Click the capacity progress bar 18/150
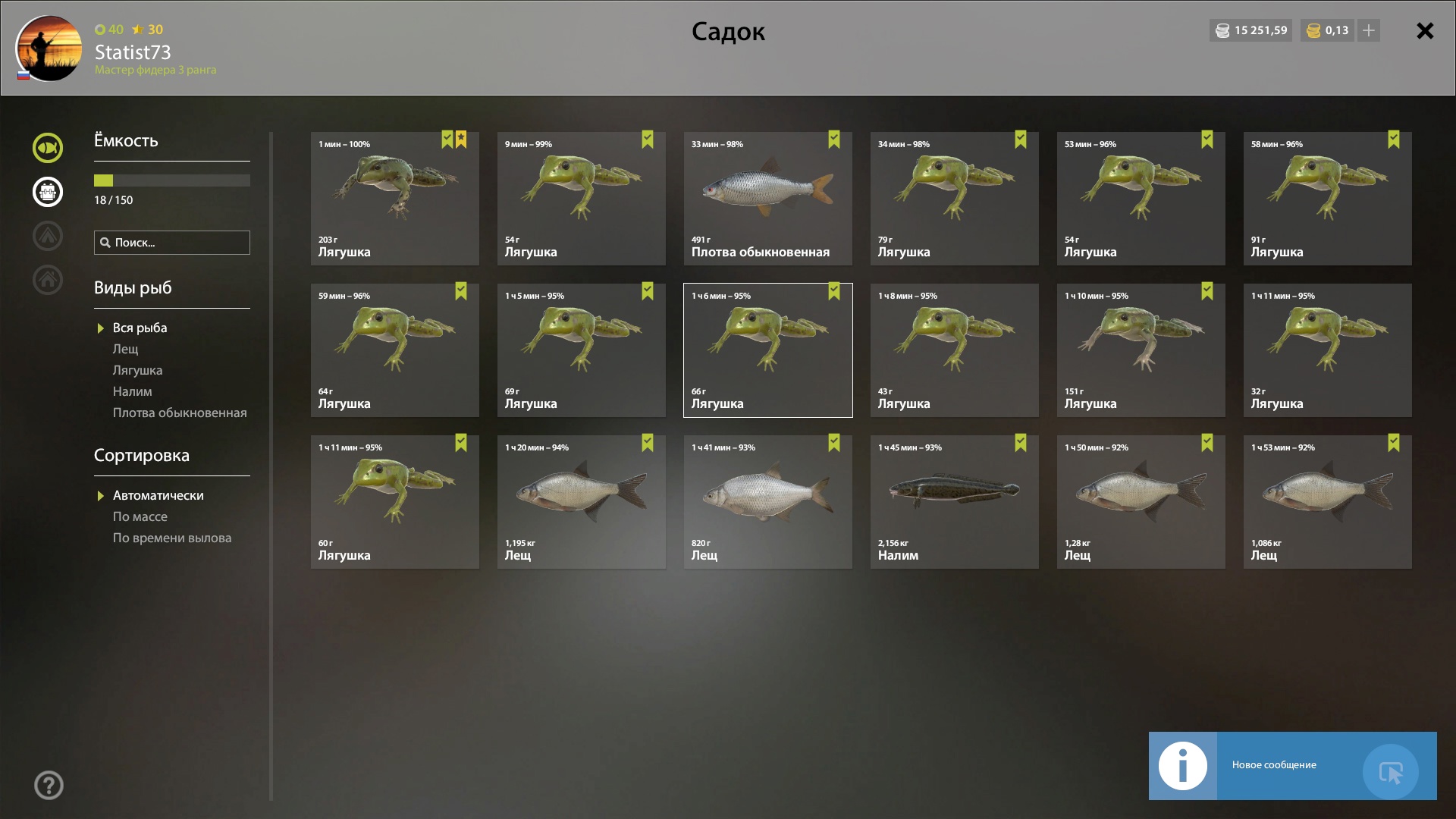 click(x=172, y=180)
